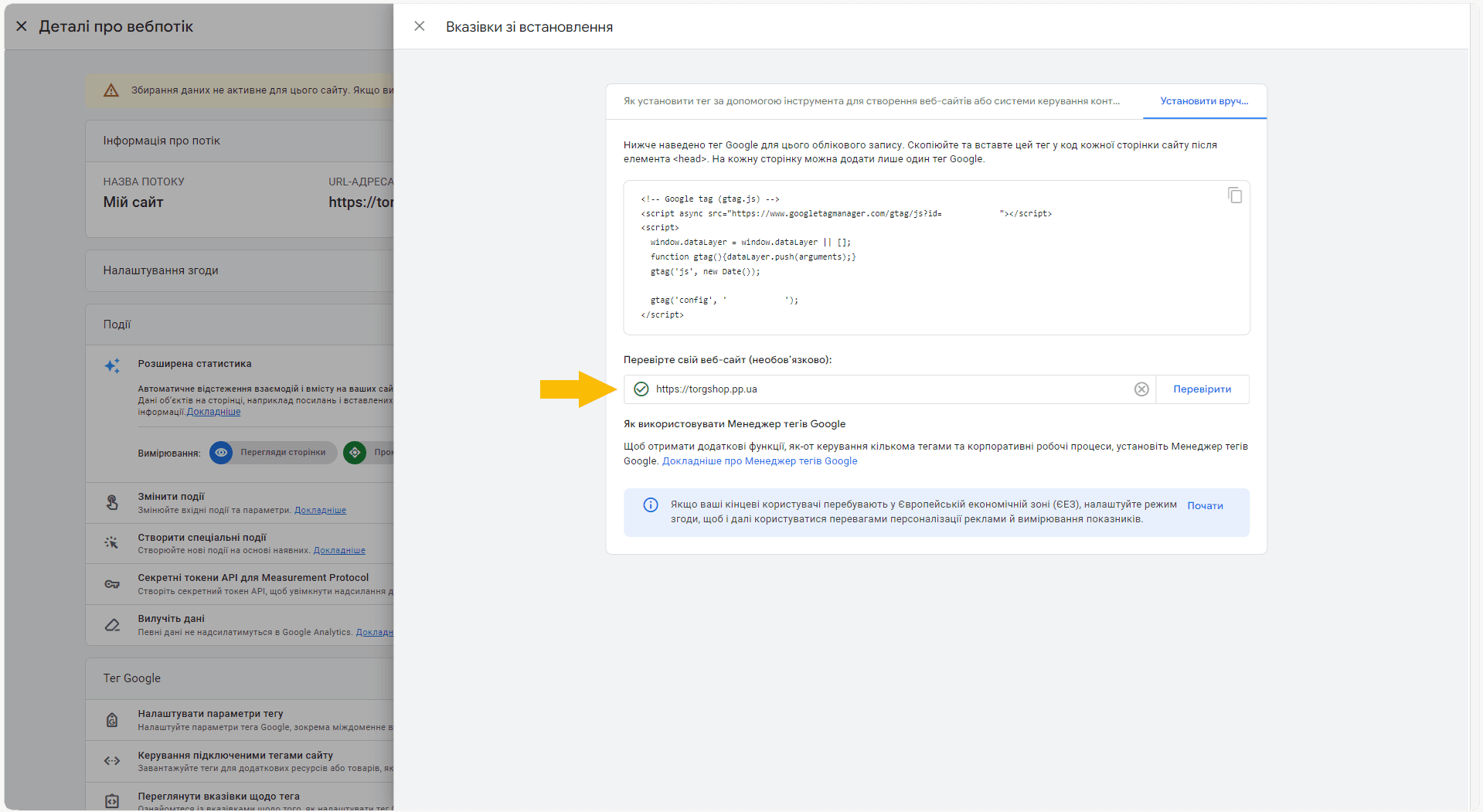Open Докладніше link under Створити спеціальні події
Screen dimensions: 1483x812
pos(339,551)
